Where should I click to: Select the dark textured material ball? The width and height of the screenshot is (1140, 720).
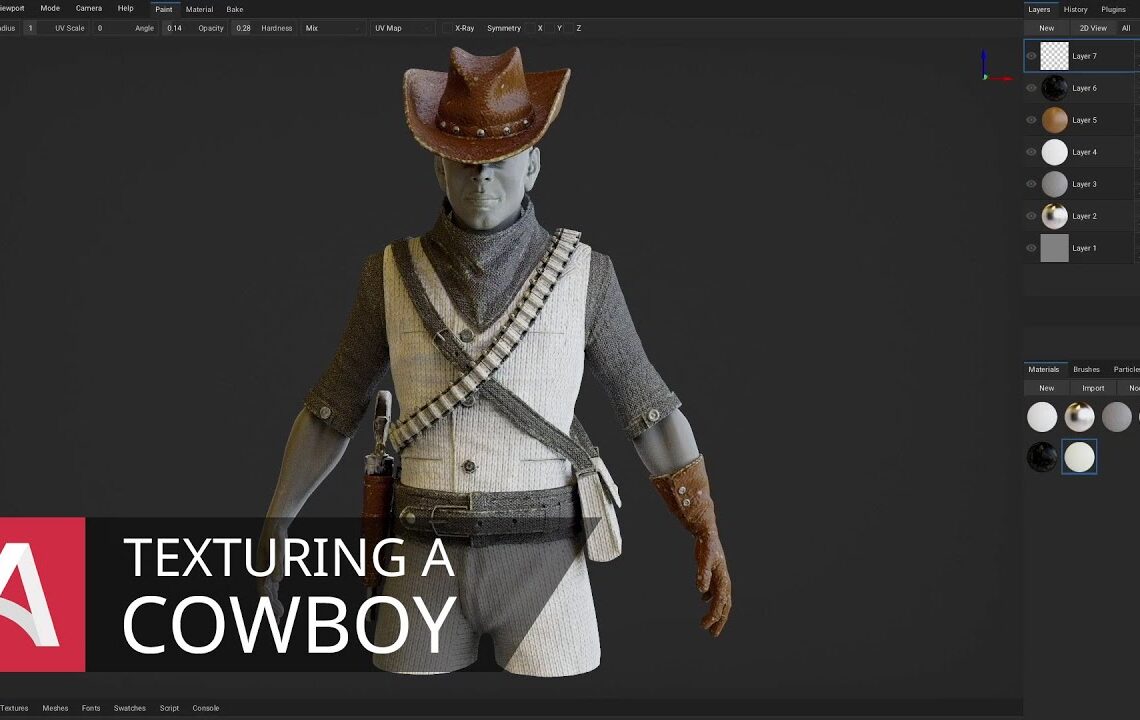(1042, 455)
